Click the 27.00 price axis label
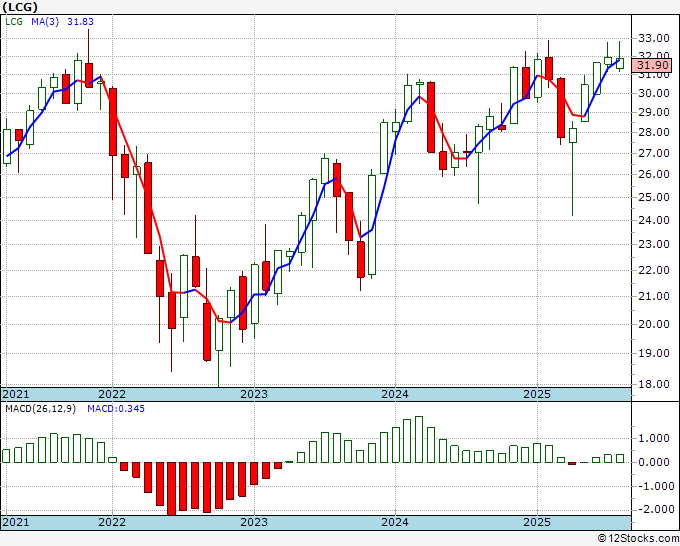The width and height of the screenshot is (680, 546). 654,153
